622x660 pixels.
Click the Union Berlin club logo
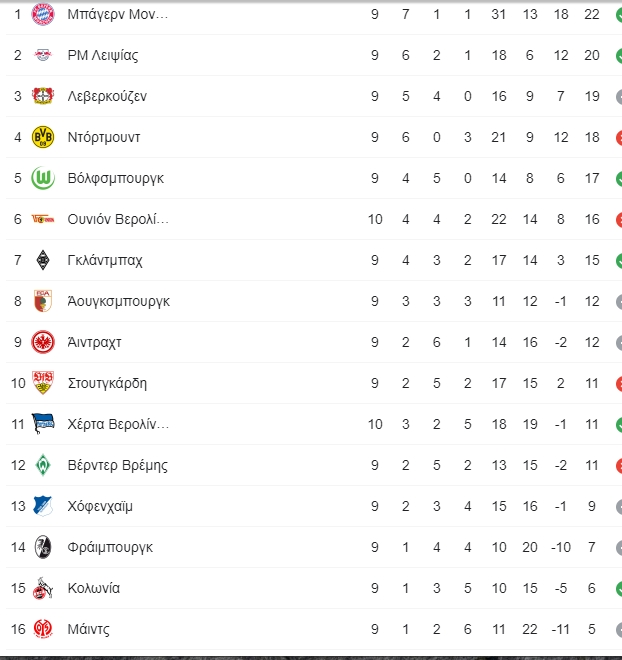(43, 219)
